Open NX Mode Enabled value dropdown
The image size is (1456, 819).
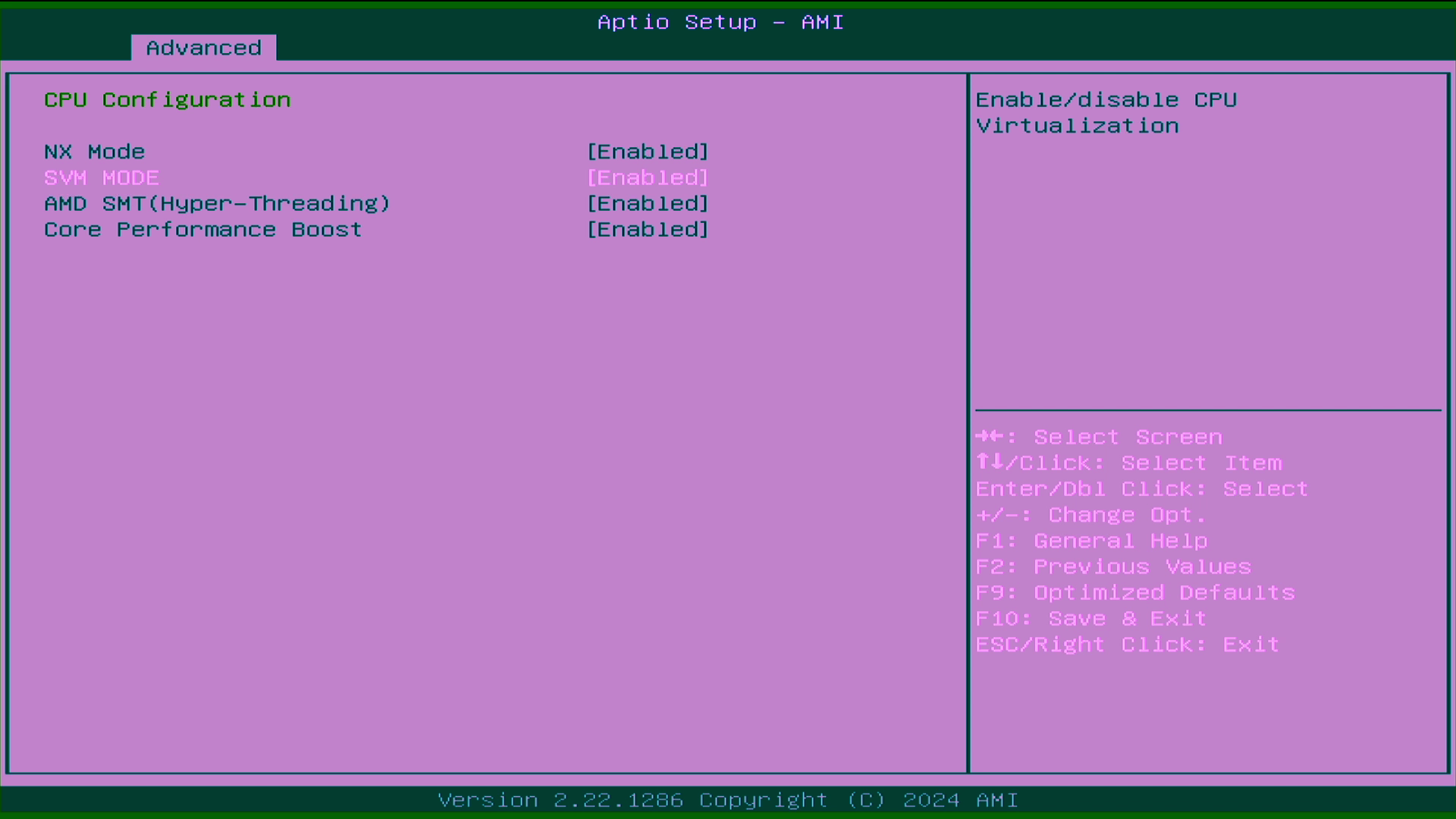[x=648, y=152]
